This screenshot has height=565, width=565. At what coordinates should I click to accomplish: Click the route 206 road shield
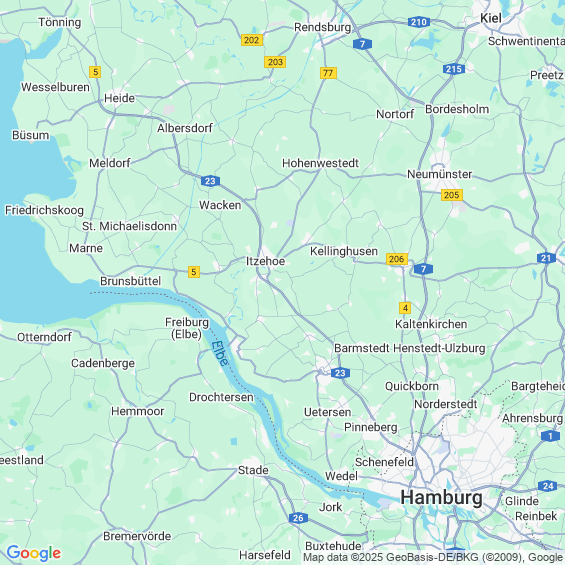[x=397, y=259]
